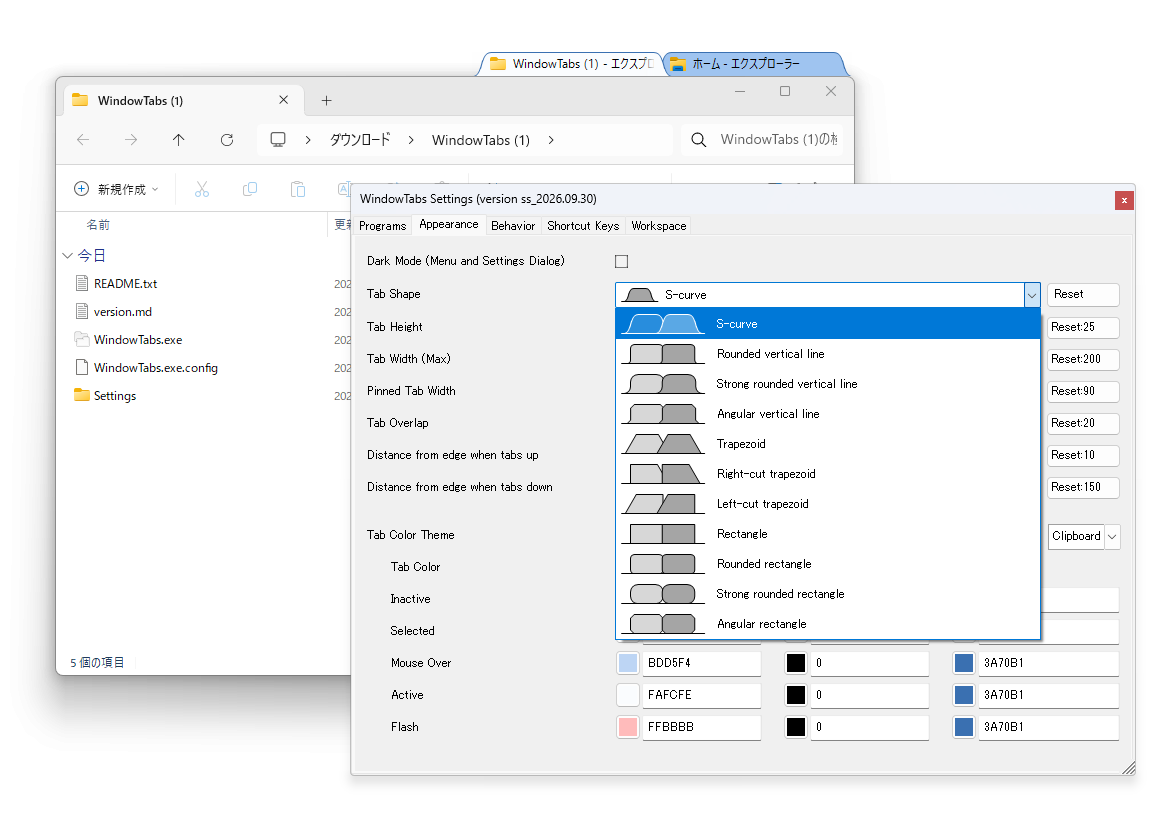
Task: Open the Clipboard dropdown arrow
Action: tap(1112, 536)
